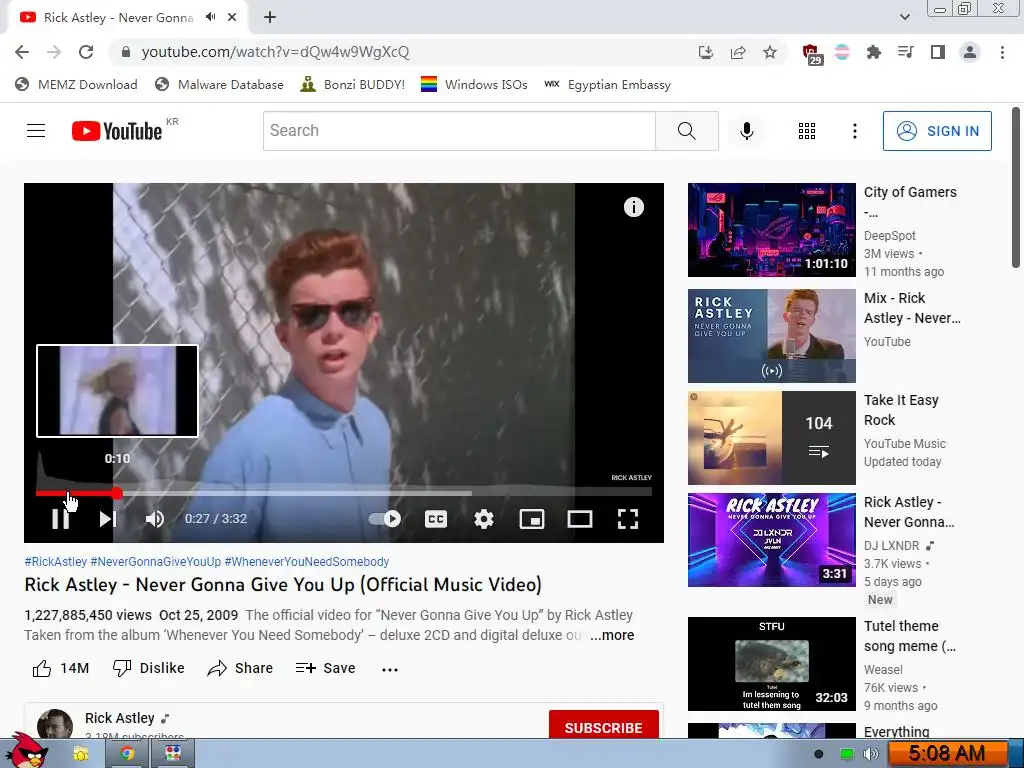Viewport: 1024px width, 768px height.
Task: Open the system tray volume icon
Action: [x=871, y=754]
